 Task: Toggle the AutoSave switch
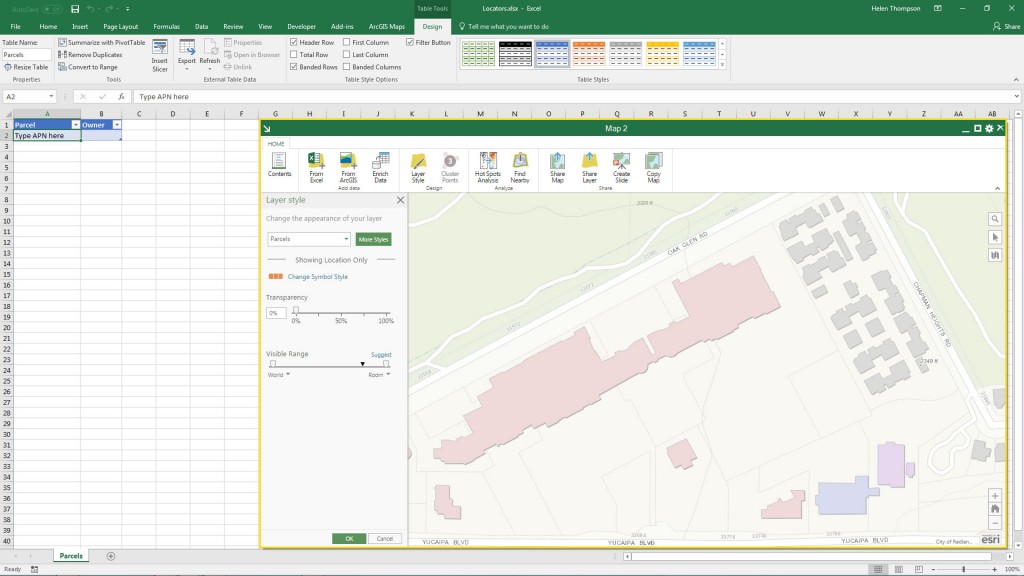point(52,9)
